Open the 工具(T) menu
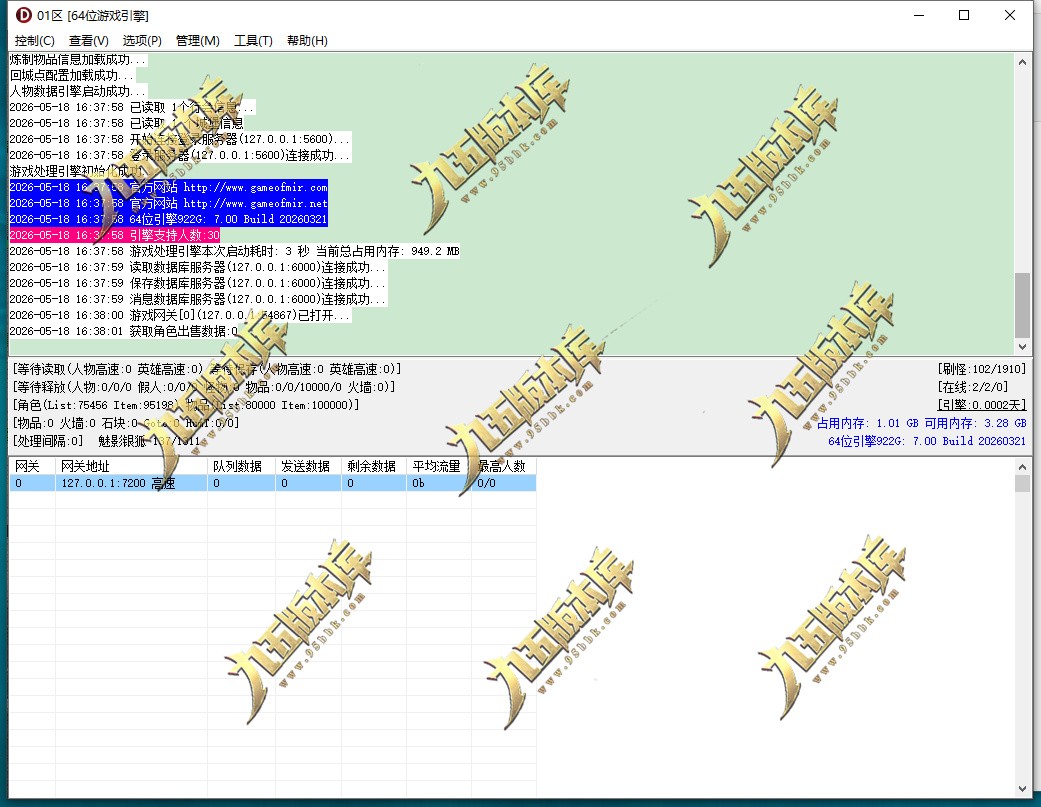Screen dimensions: 1041x807 (x=253, y=40)
